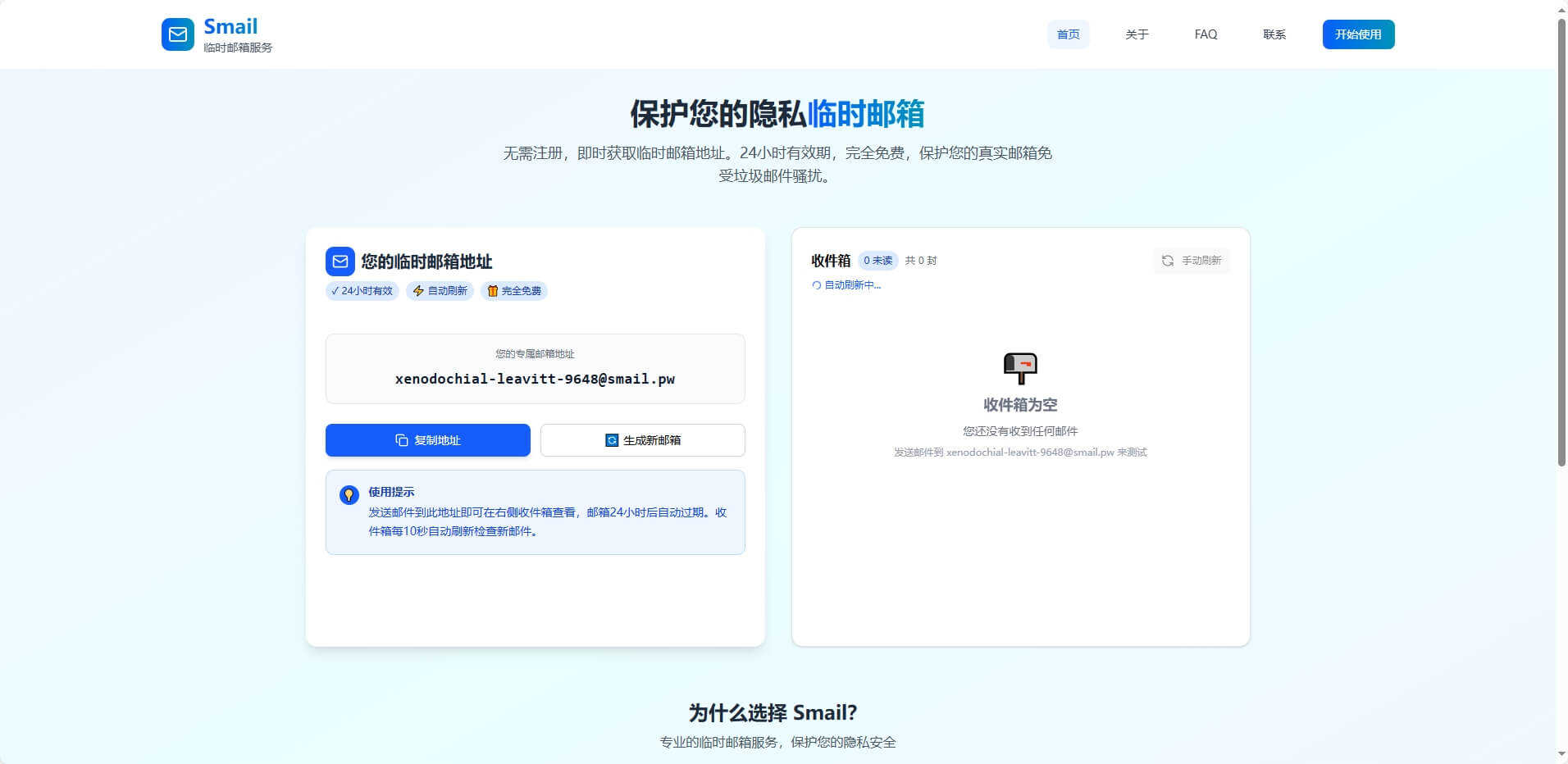Screen dimensions: 1568x764
Task: Open the 联系 navigation item
Action: [1274, 34]
